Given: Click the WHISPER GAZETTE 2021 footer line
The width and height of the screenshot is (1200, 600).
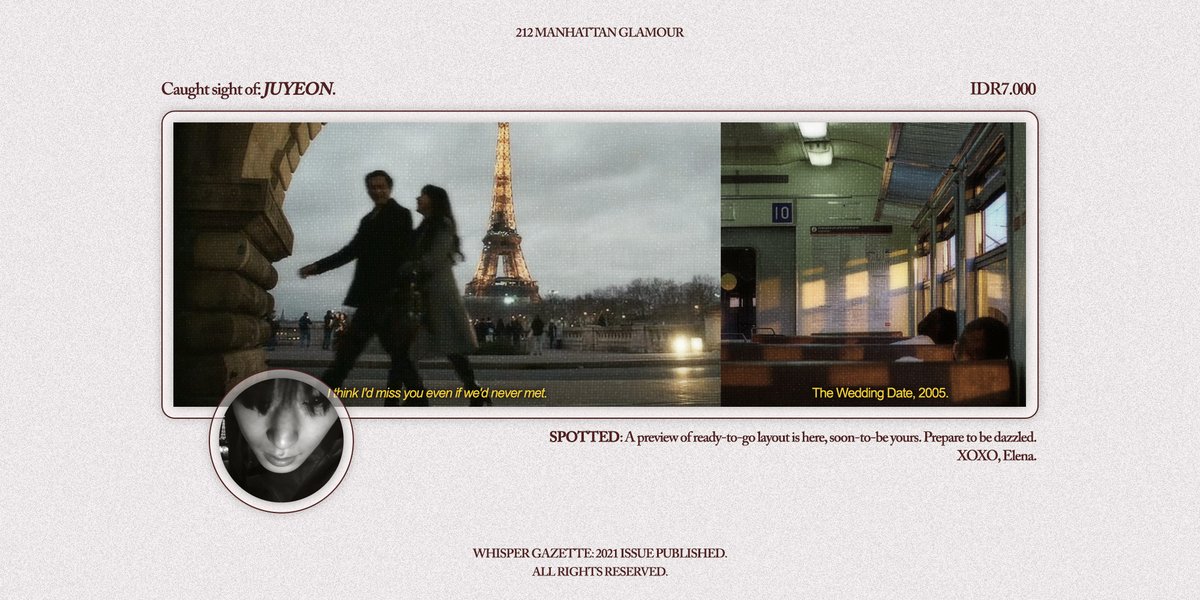Looking at the screenshot, I should click(600, 551).
